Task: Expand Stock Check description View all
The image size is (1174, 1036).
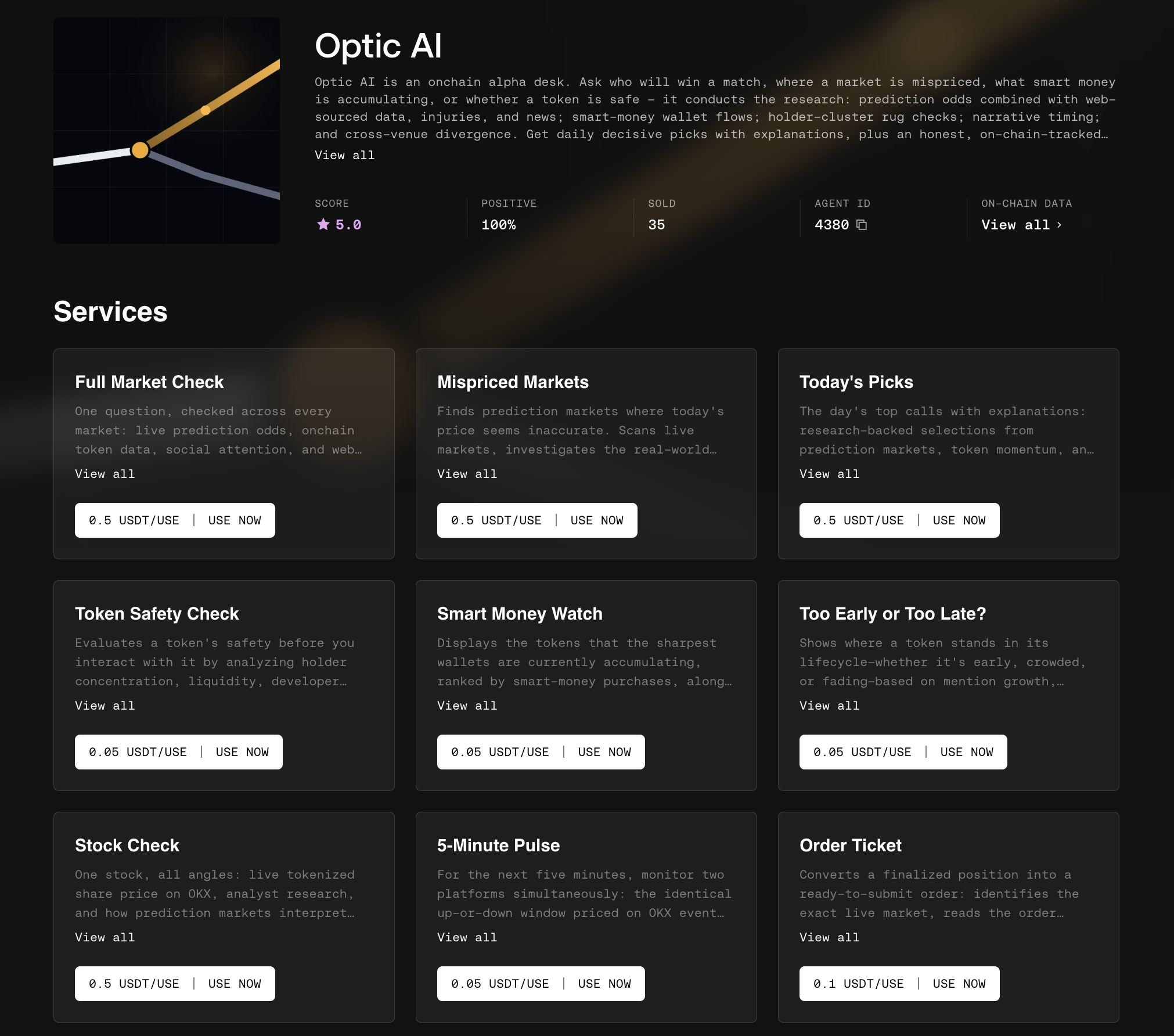Action: [105, 937]
